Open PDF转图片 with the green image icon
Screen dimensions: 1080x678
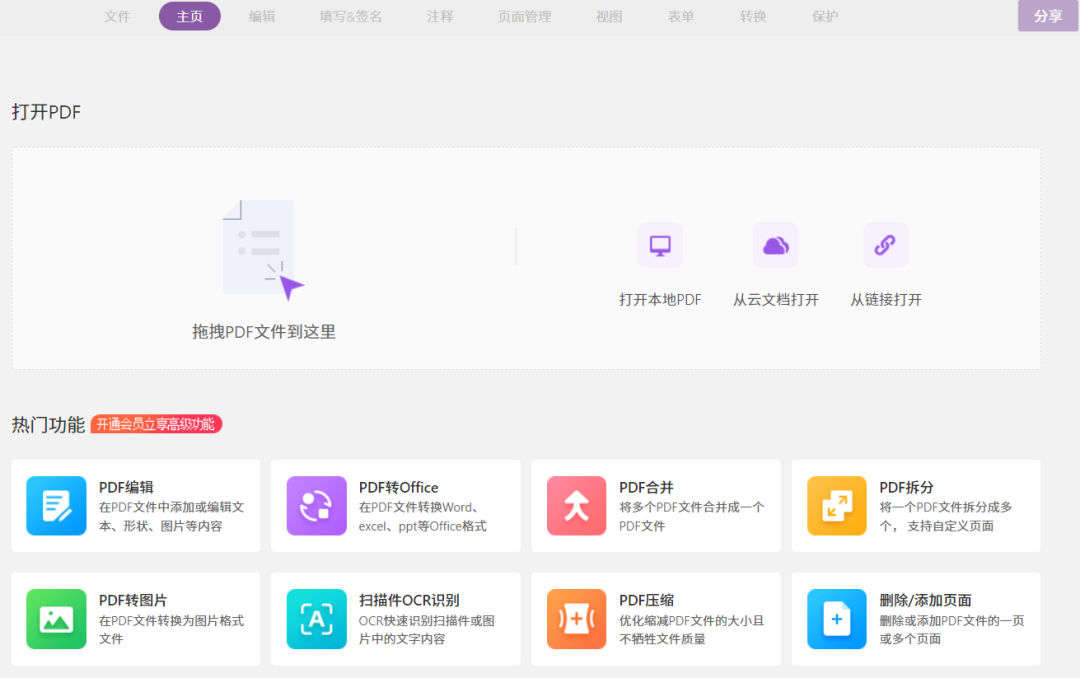pos(56,618)
